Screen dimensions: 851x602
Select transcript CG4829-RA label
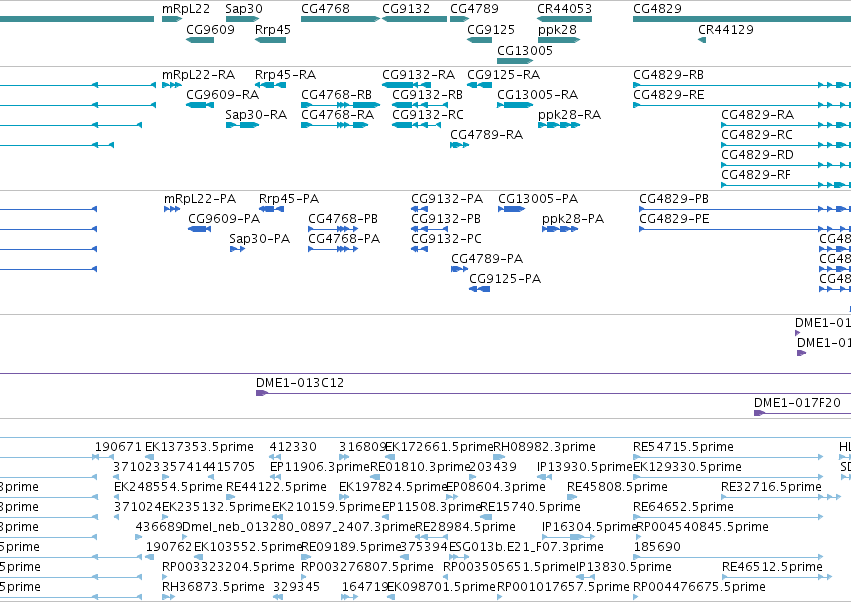pyautogui.click(x=758, y=115)
